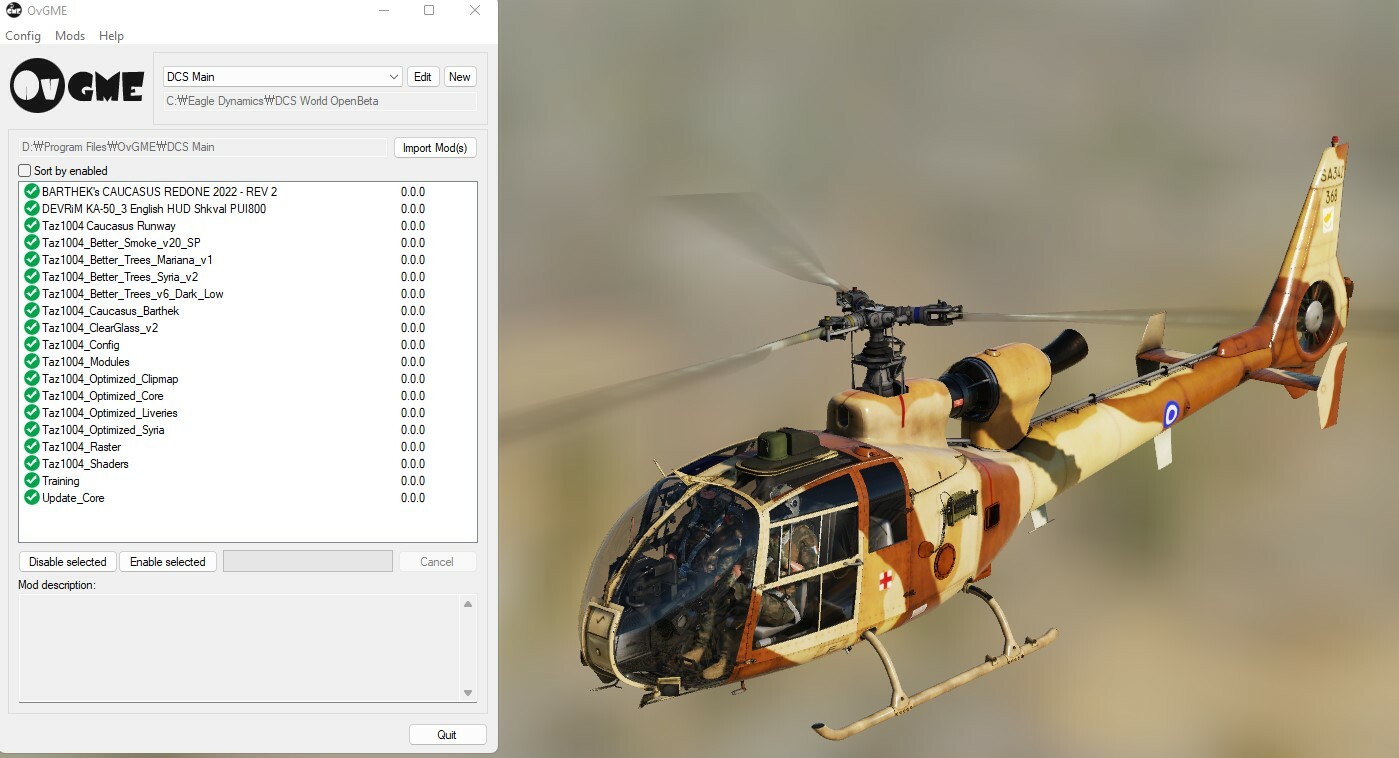1399x758 pixels.
Task: Click the scroll-down arrow in Mod description box
Action: pyautogui.click(x=468, y=692)
